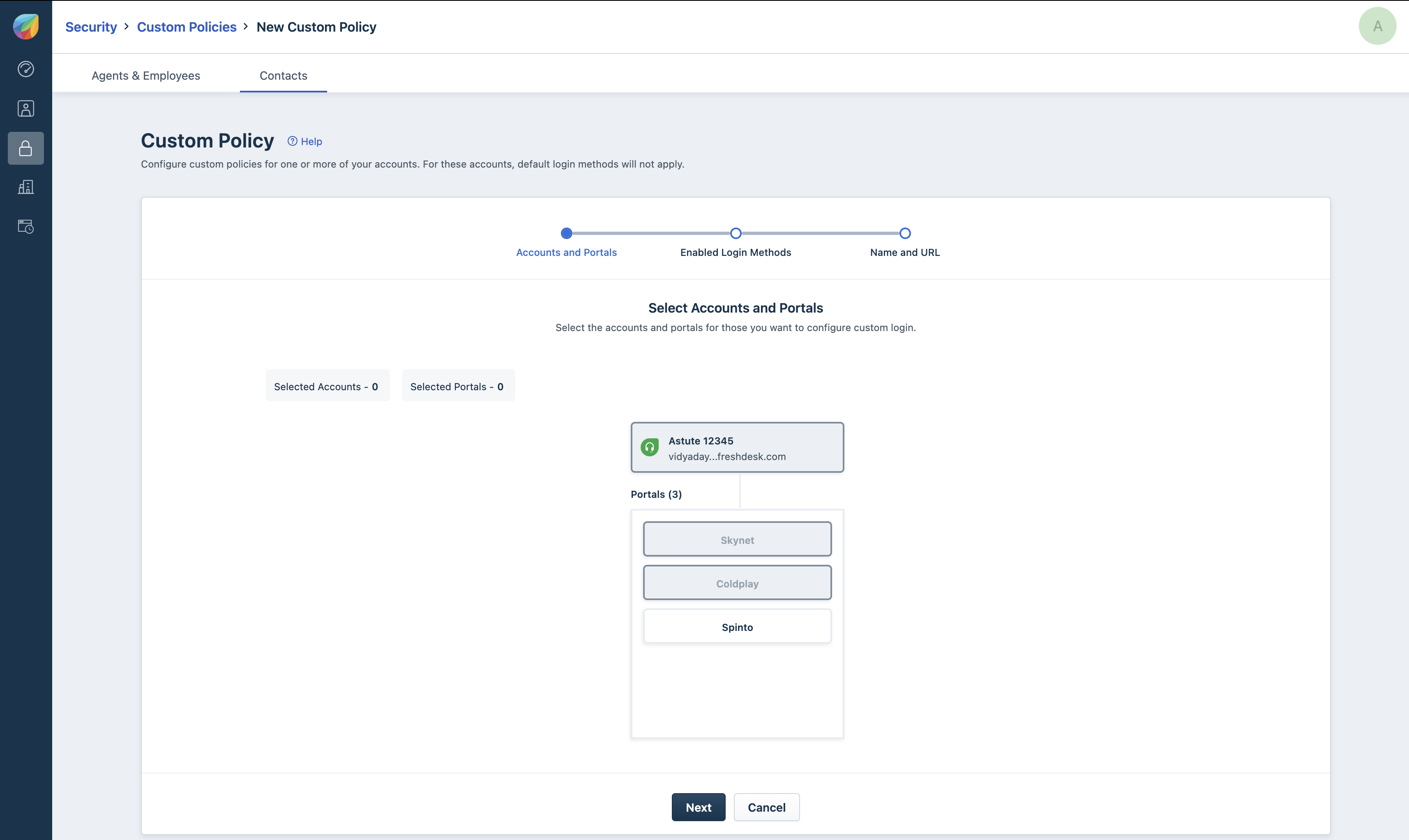Go to Security breadcrumb link
The width and height of the screenshot is (1409, 840).
90,27
